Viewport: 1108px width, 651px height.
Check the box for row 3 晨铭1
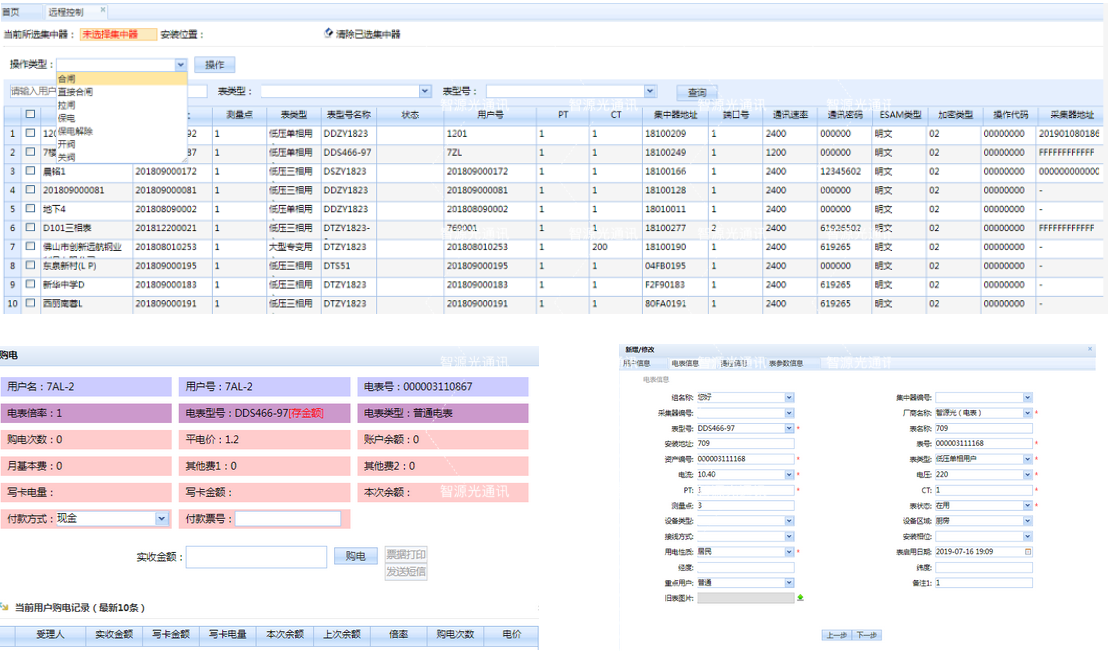click(30, 170)
